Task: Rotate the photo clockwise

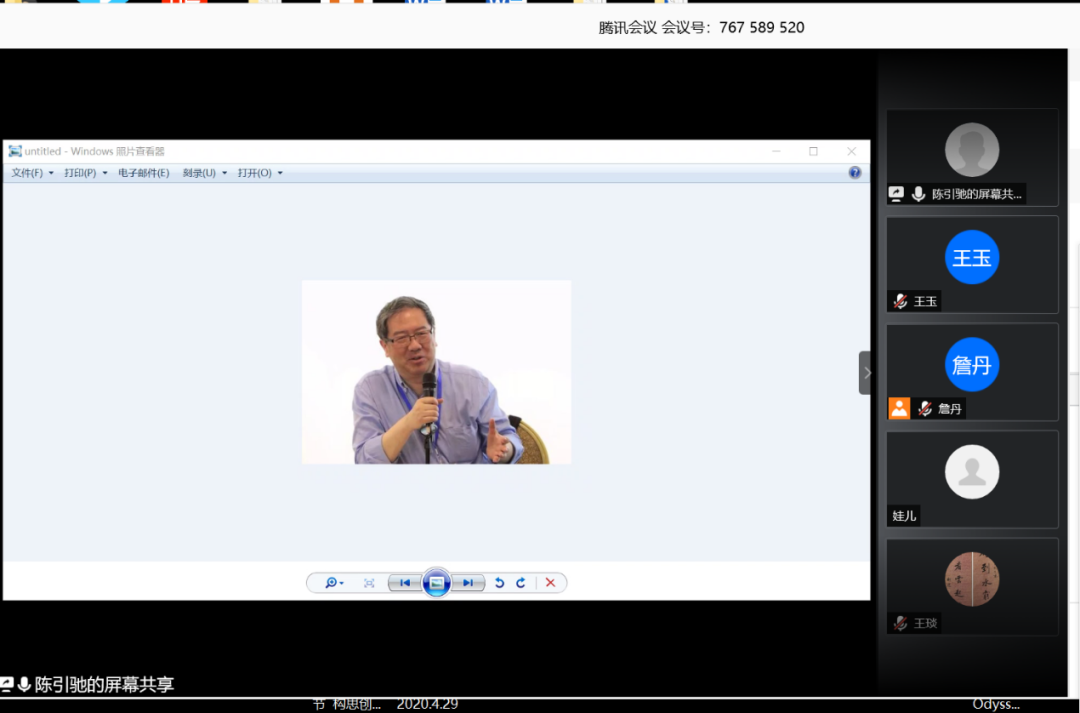Action: pos(521,583)
